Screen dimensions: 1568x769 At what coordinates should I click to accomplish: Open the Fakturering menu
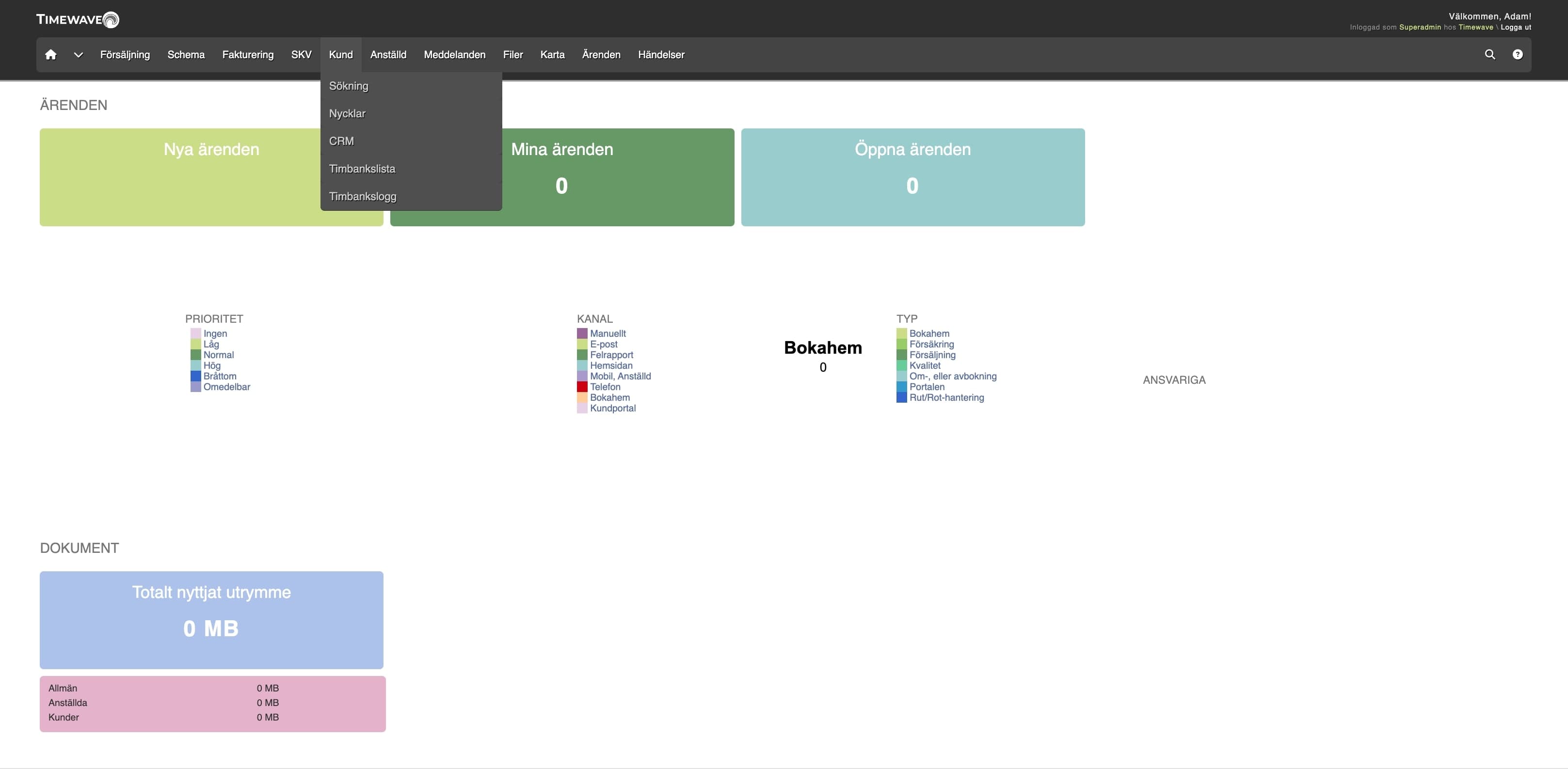pos(248,55)
